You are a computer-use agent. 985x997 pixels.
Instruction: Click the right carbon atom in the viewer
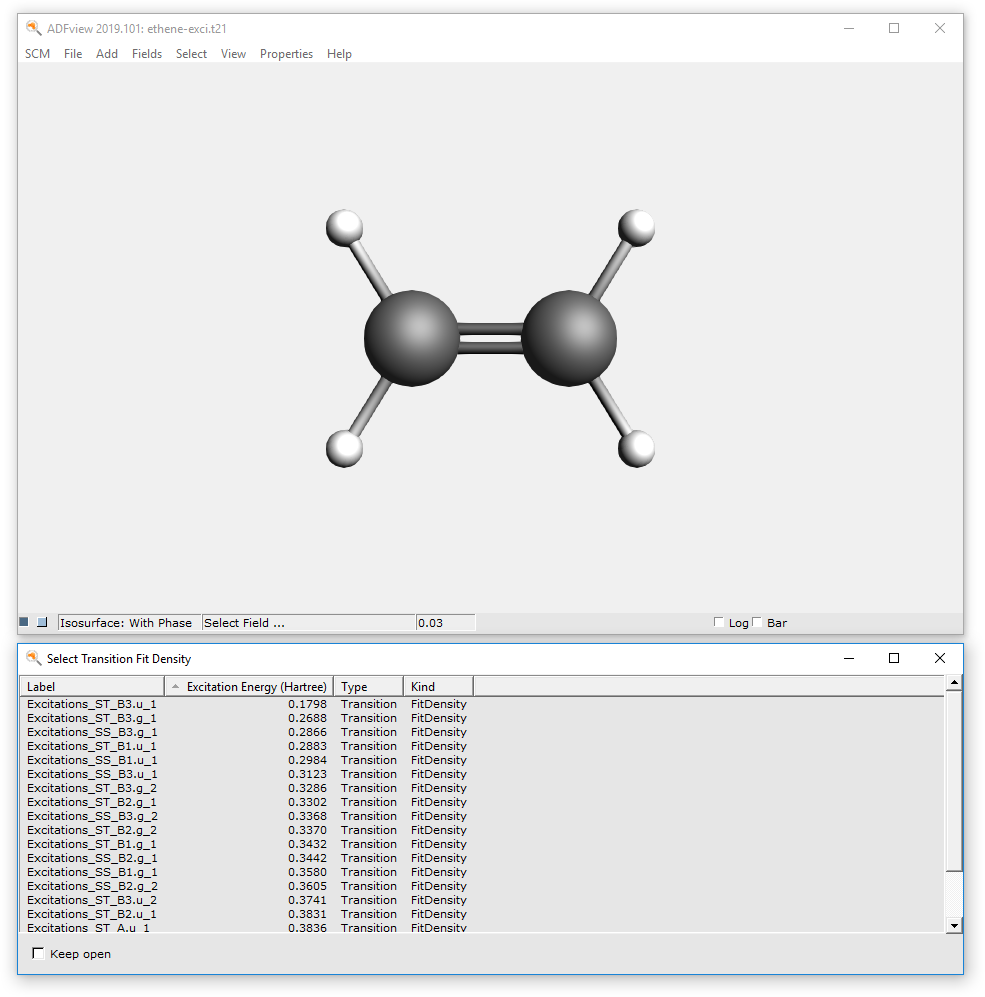(569, 338)
